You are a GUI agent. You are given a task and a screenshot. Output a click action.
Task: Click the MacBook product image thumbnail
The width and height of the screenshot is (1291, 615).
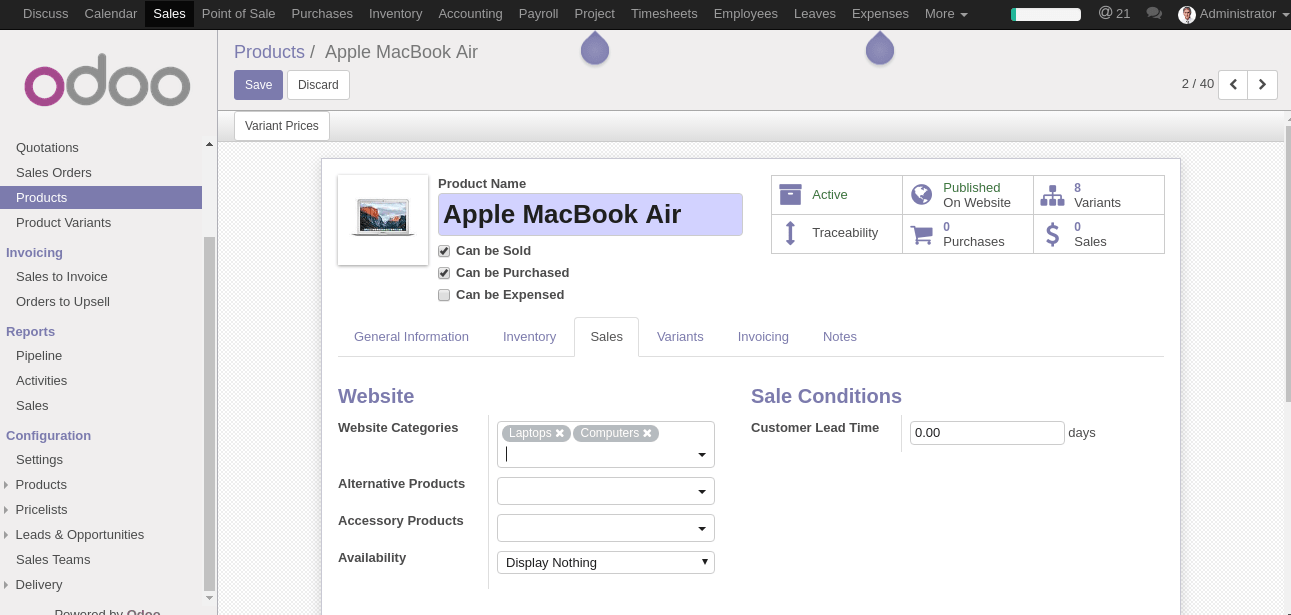(x=383, y=220)
